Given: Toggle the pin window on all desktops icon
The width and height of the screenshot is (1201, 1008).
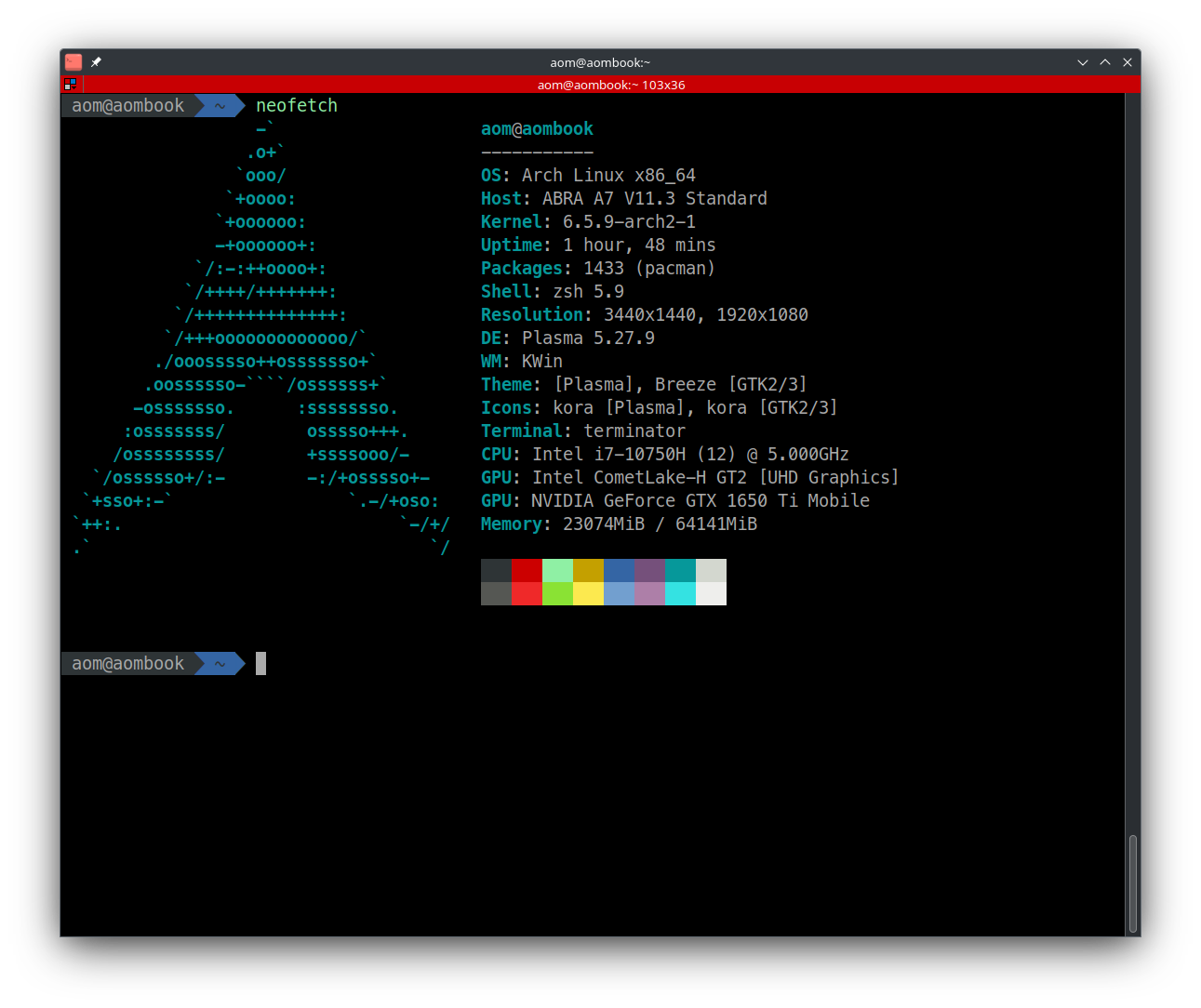Looking at the screenshot, I should pyautogui.click(x=96, y=62).
